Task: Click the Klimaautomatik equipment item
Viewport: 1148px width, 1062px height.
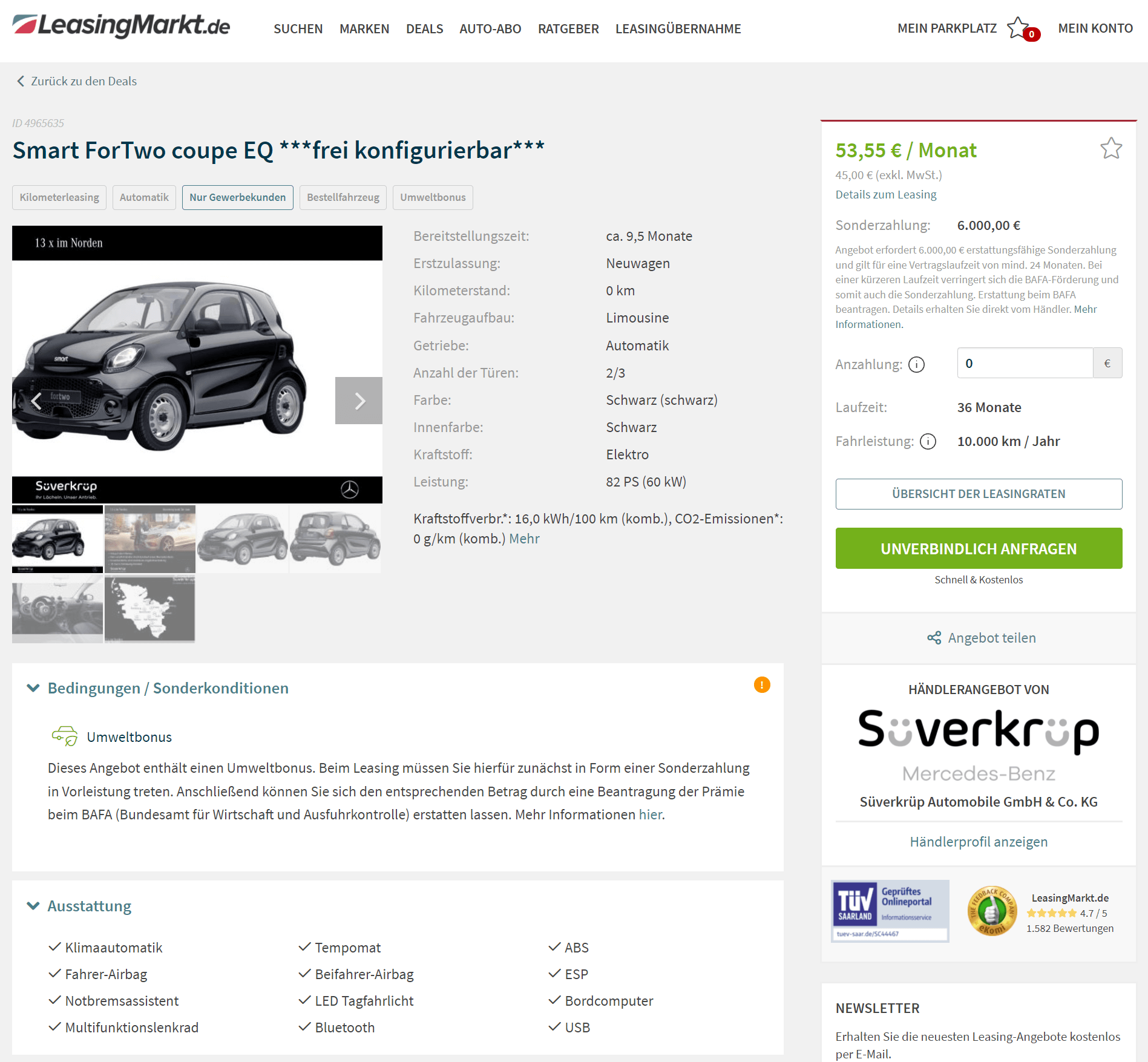Action: pyautogui.click(x=114, y=948)
